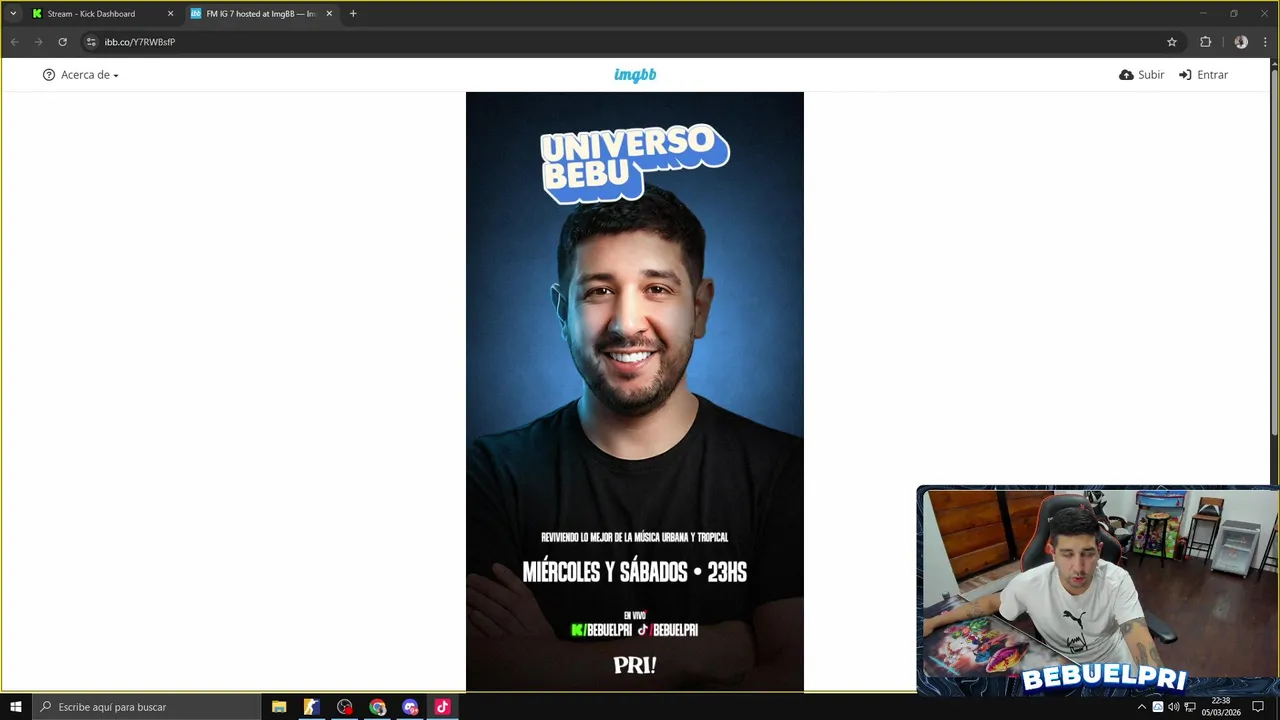Close the Stream - Kick Dashboard tab
Screen dimensions: 1280x720
click(170, 14)
